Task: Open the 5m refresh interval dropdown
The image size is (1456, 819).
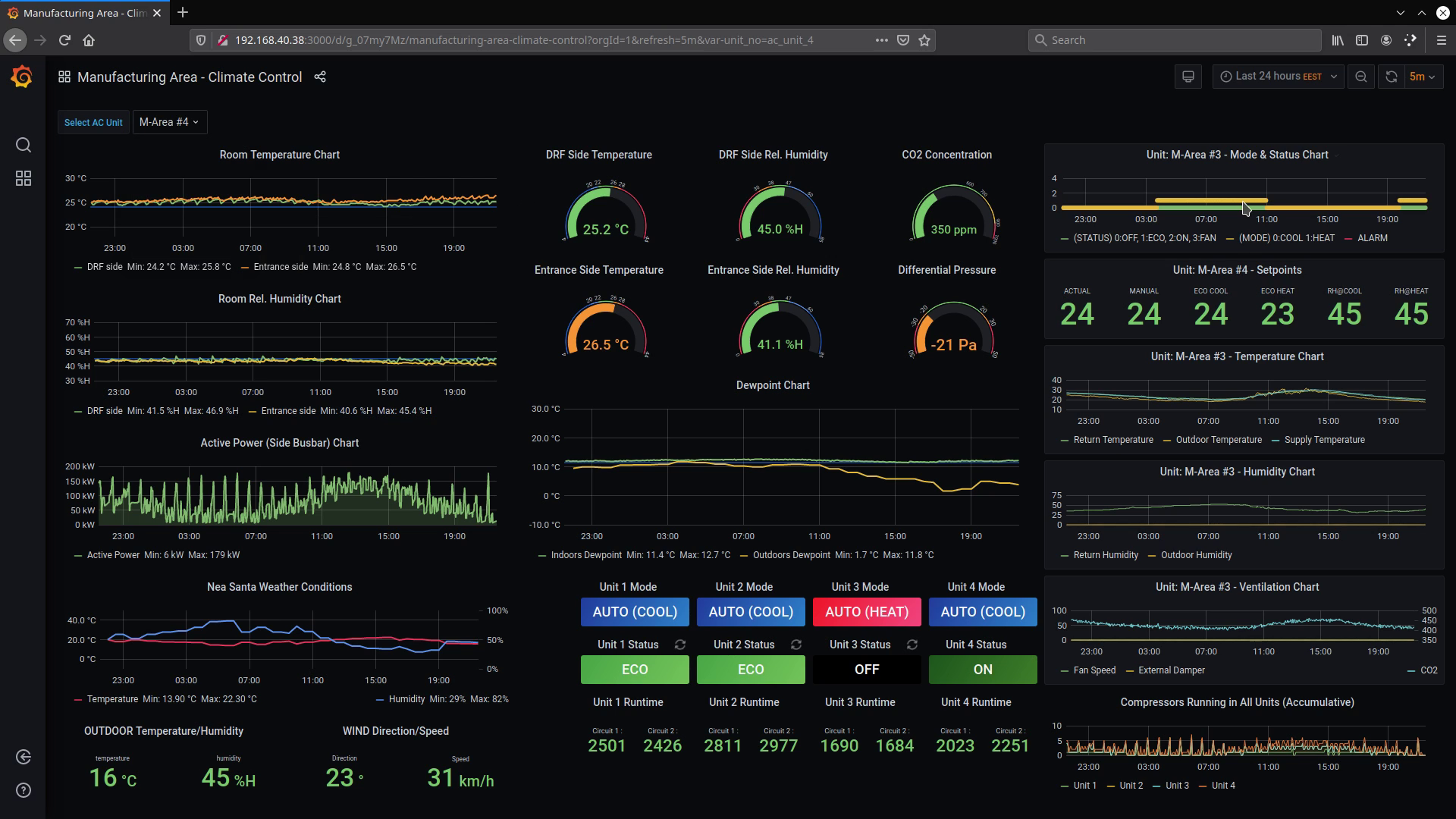Action: tap(1422, 77)
